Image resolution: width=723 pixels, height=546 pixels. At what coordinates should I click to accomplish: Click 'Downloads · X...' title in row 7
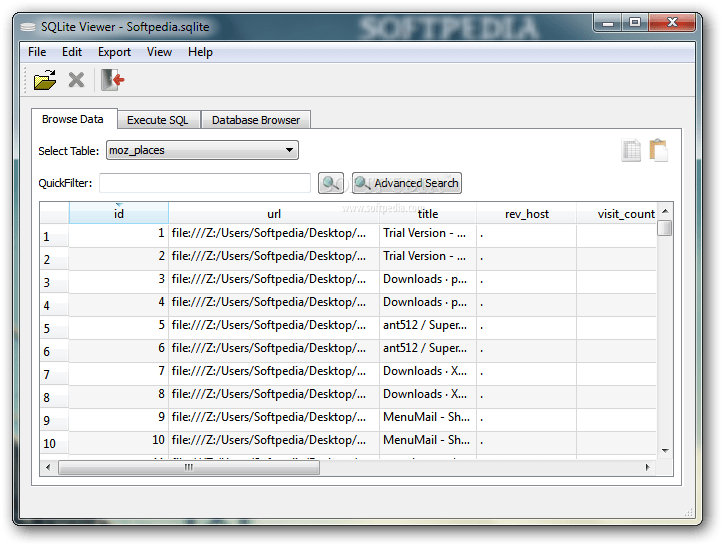pos(428,372)
